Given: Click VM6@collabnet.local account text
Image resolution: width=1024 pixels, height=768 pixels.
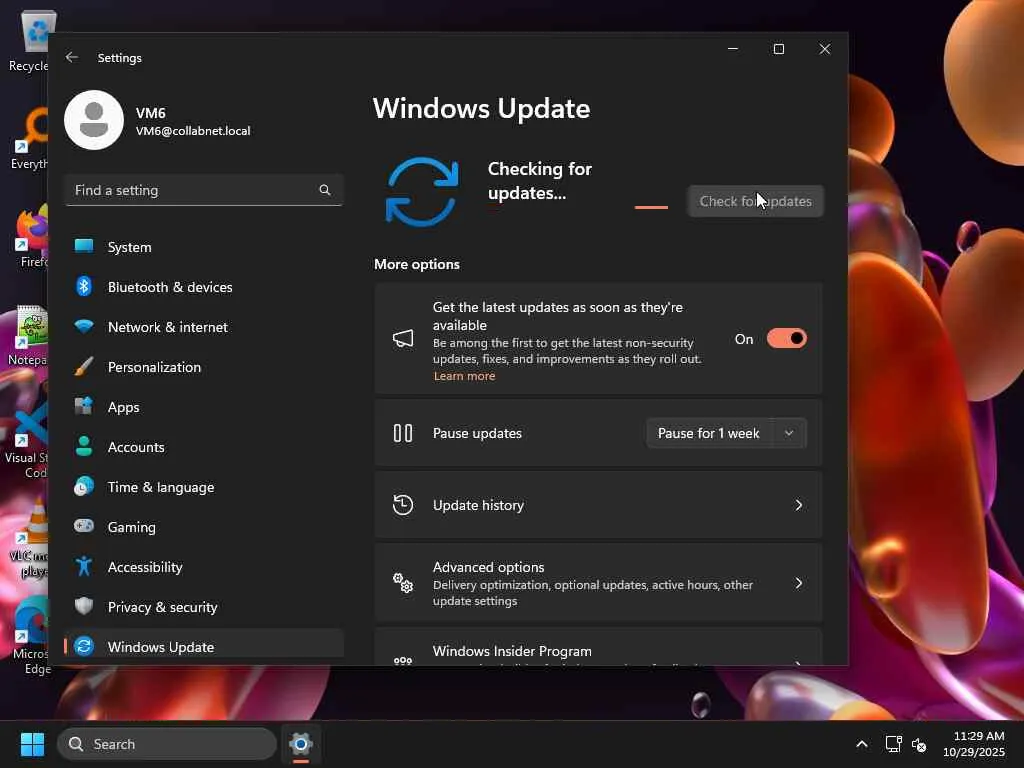Looking at the screenshot, I should tap(193, 131).
